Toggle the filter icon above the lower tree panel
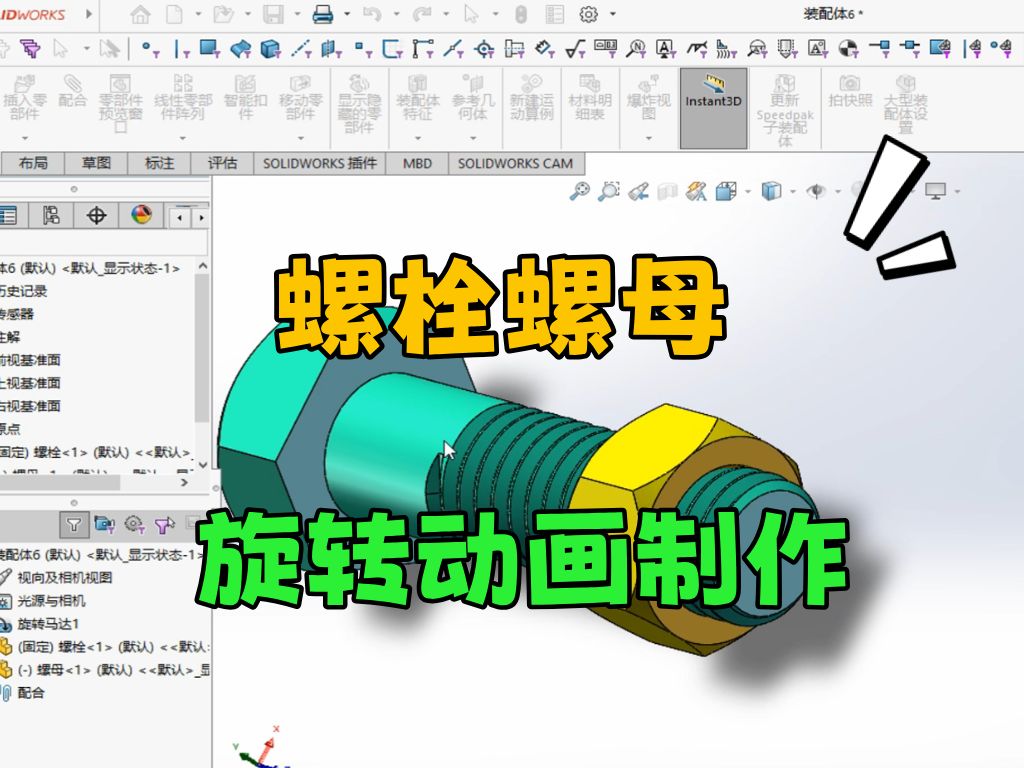Image resolution: width=1024 pixels, height=768 pixels. click(74, 522)
